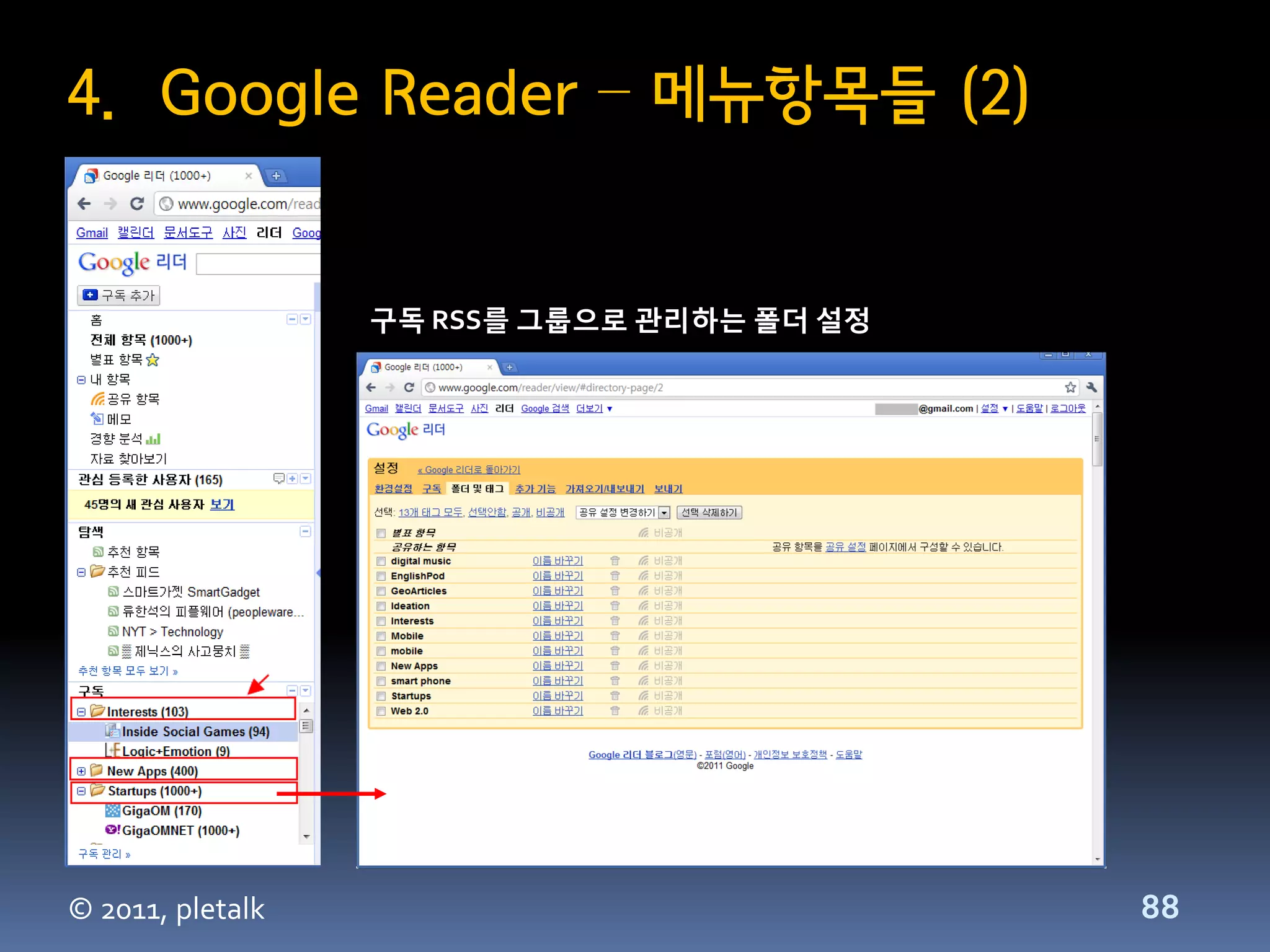Open GigaOM feed icon in subscriptions
The width and height of the screenshot is (1270, 952).
point(112,811)
